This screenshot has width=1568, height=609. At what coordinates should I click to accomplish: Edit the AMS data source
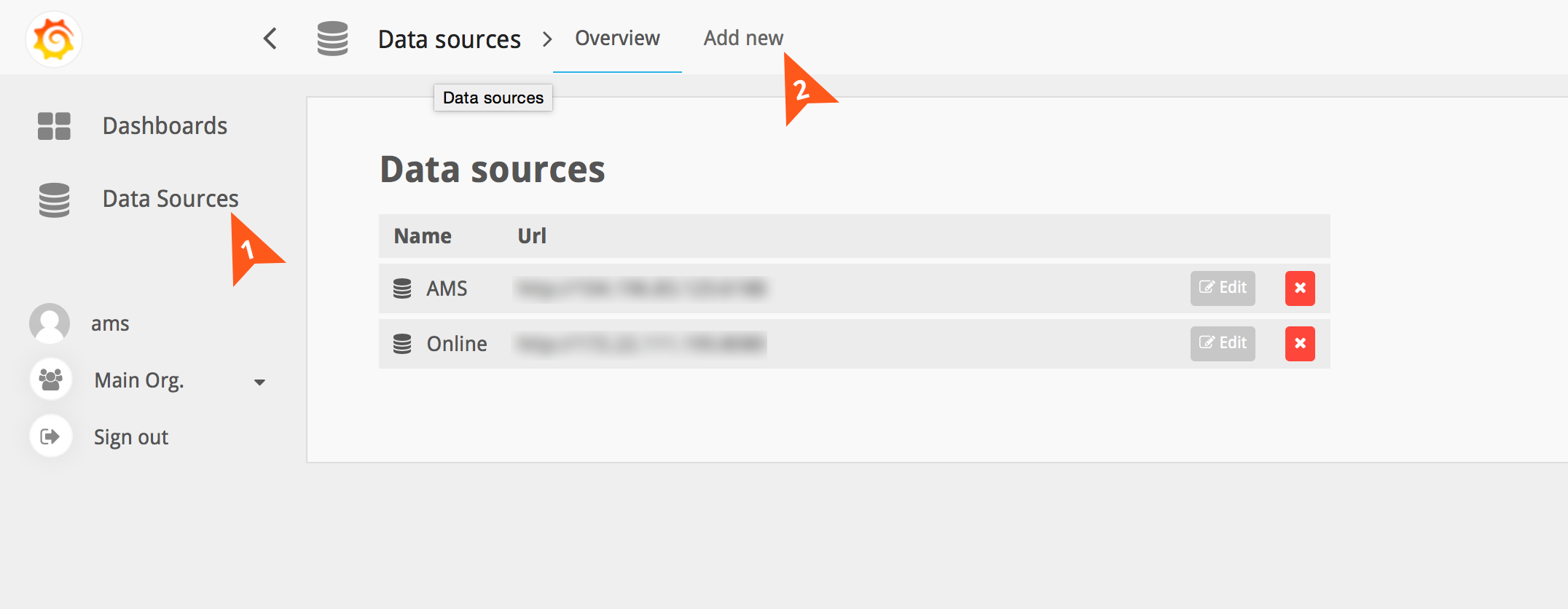1222,288
